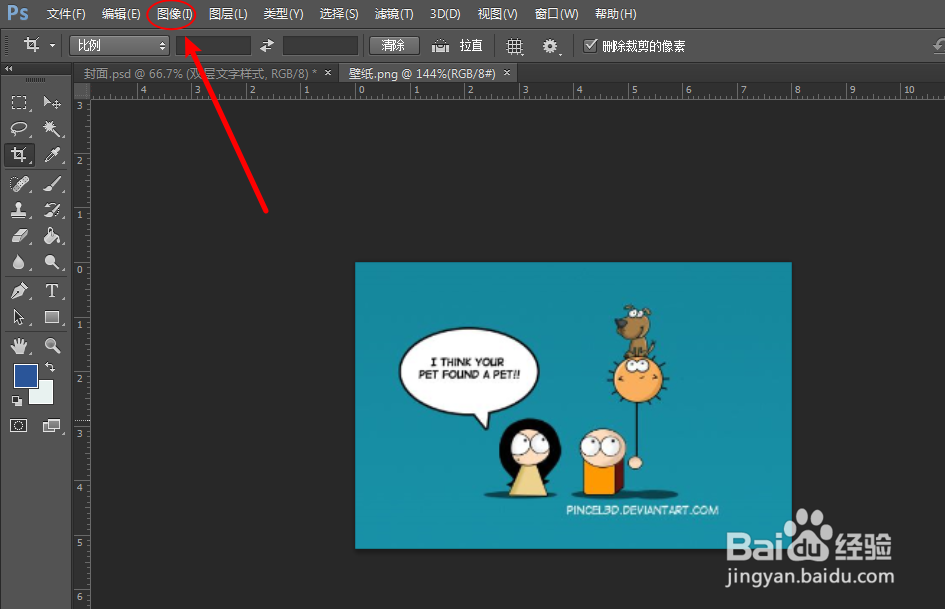
Task: Select the Horizontal Type tool
Action: click(x=52, y=291)
